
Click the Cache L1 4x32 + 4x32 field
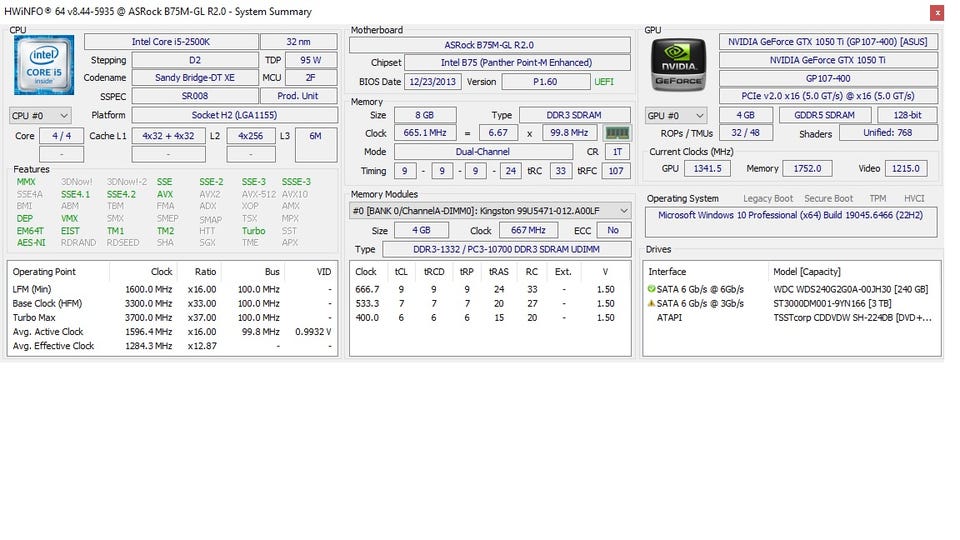point(168,136)
